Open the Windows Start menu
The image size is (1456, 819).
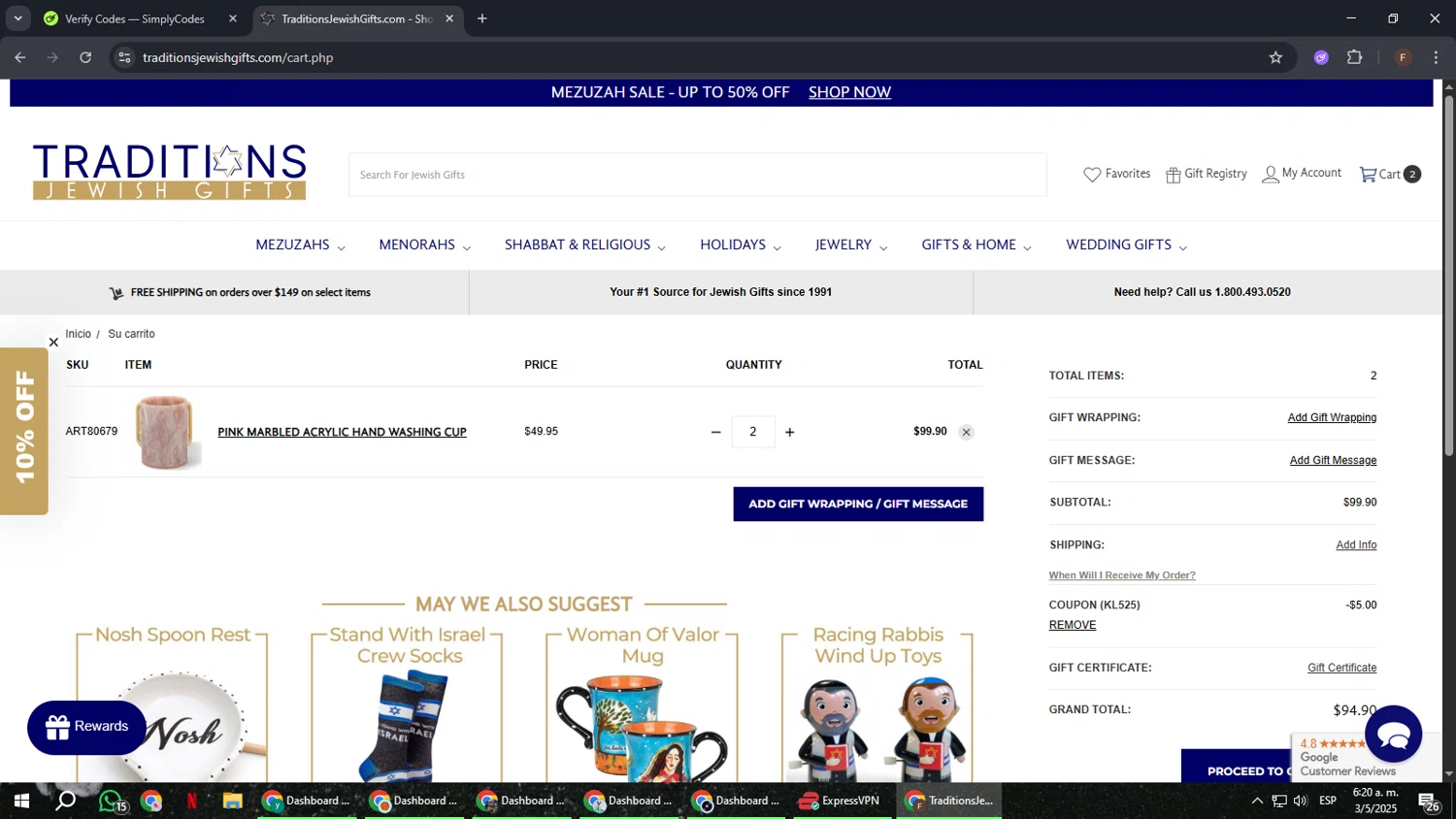tap(21, 802)
